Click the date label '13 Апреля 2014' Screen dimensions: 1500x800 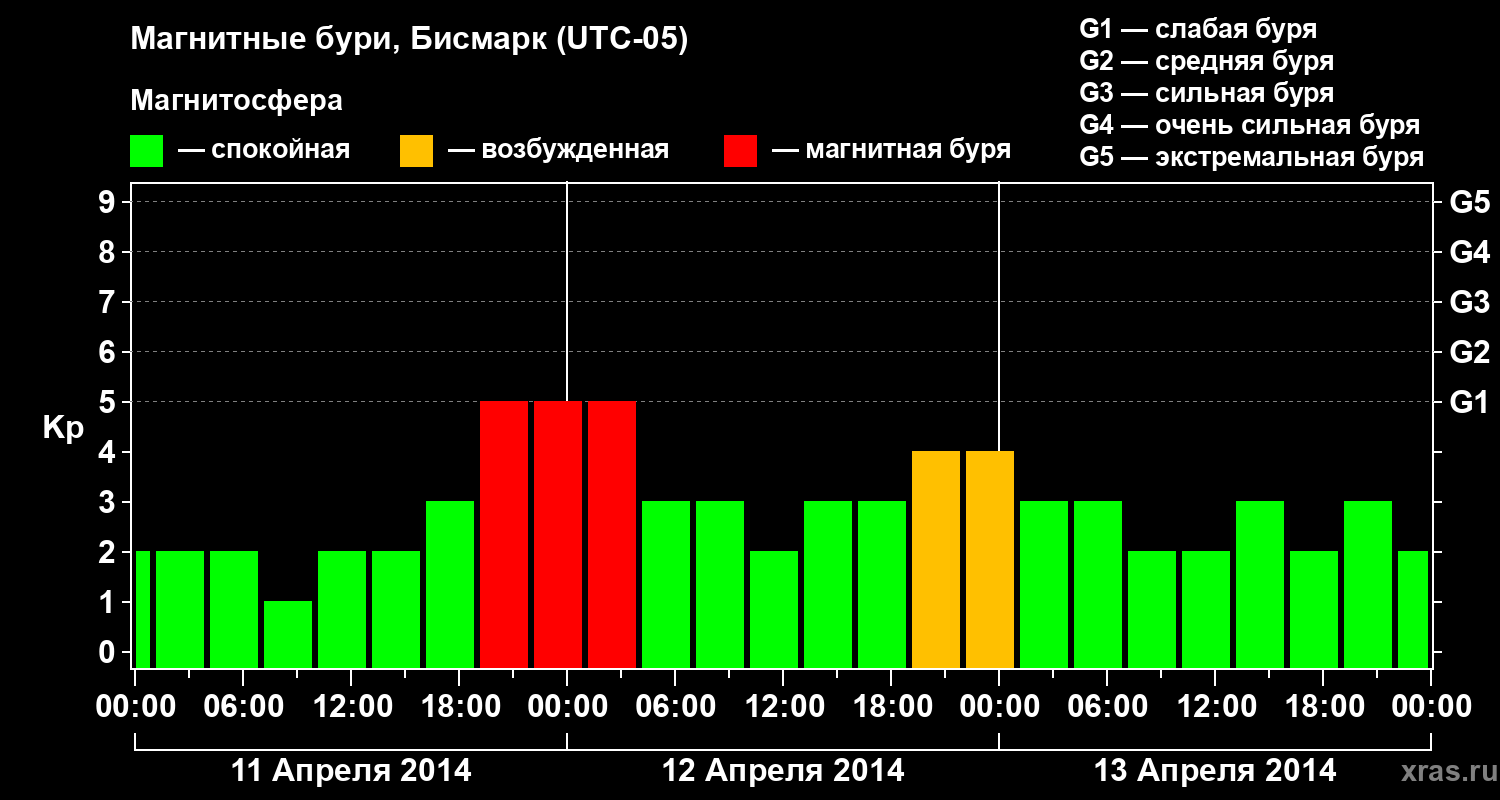(1215, 771)
